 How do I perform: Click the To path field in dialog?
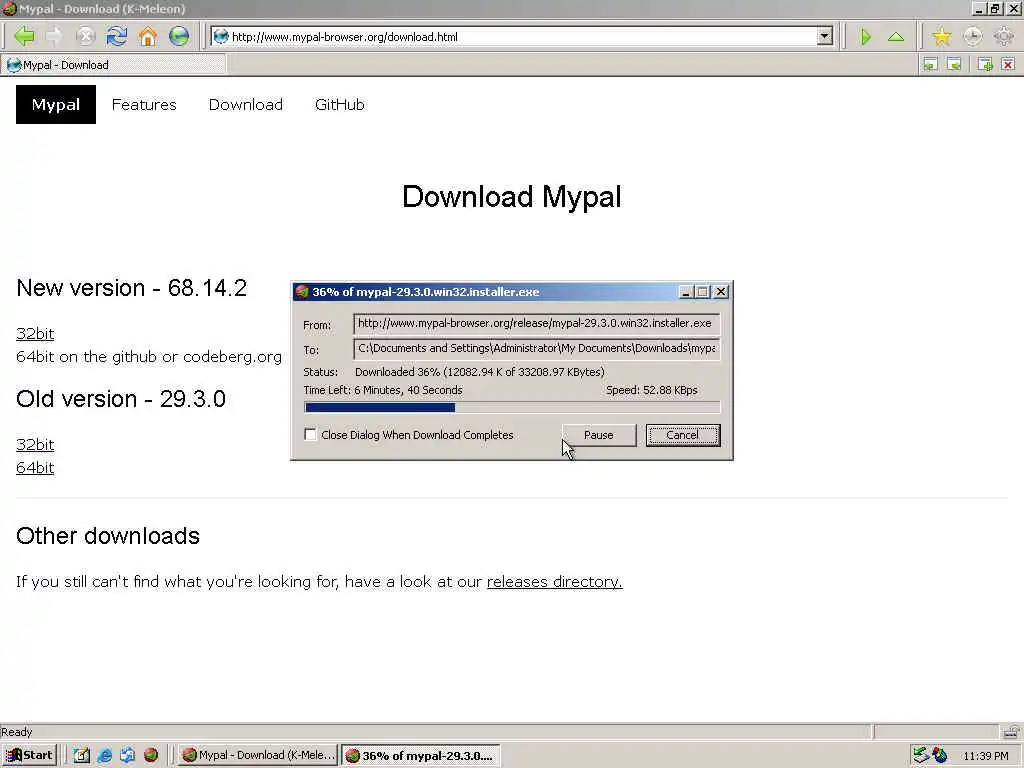point(536,349)
